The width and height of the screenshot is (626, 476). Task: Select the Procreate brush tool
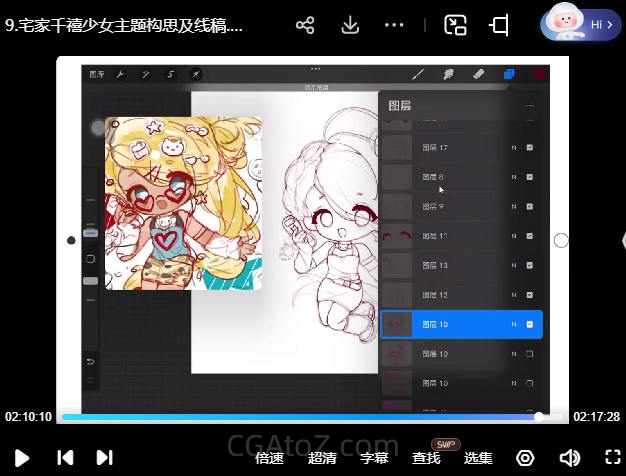[x=418, y=74]
